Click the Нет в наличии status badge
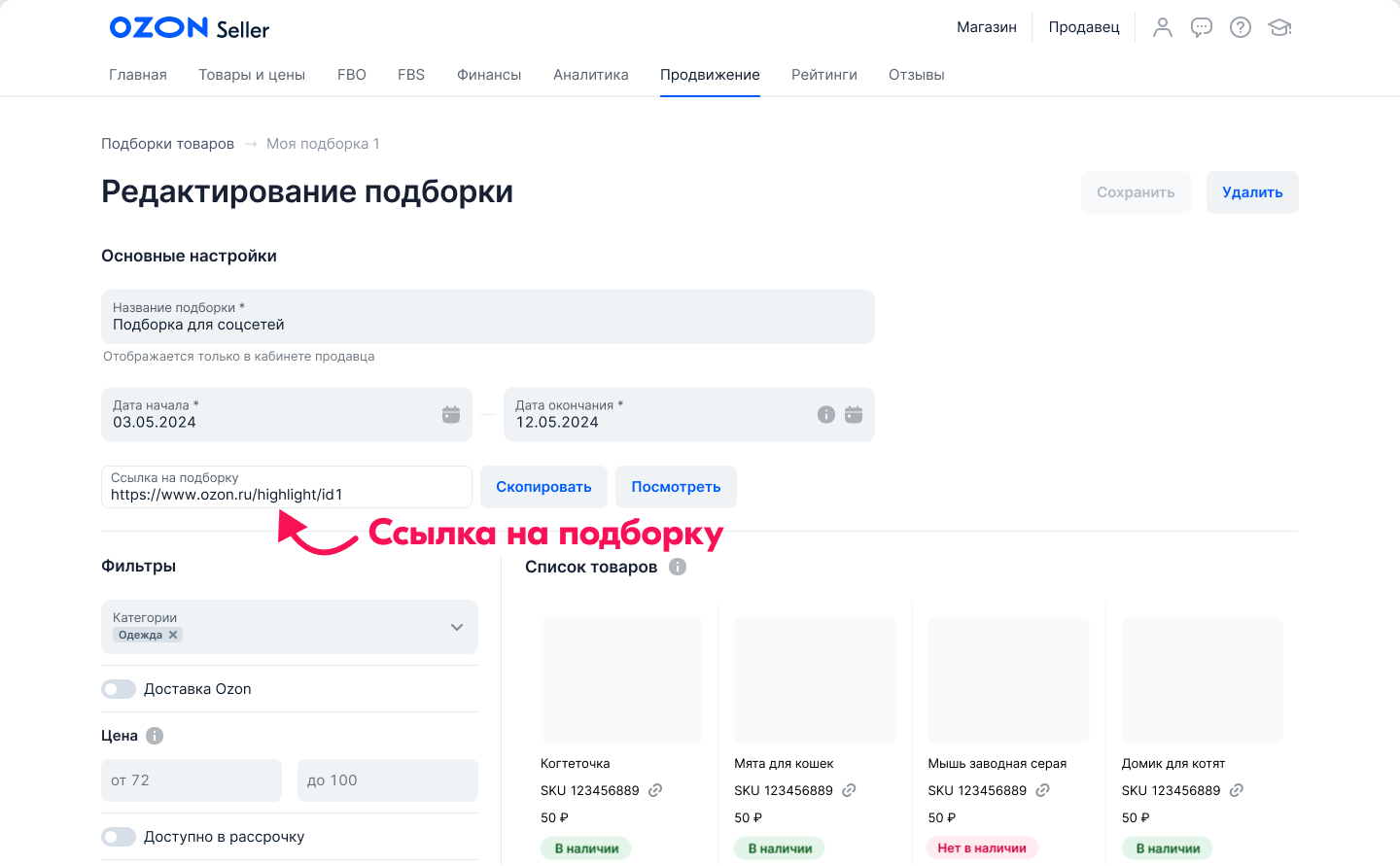Viewport: 1400px width, 866px height. pyautogui.click(x=982, y=849)
